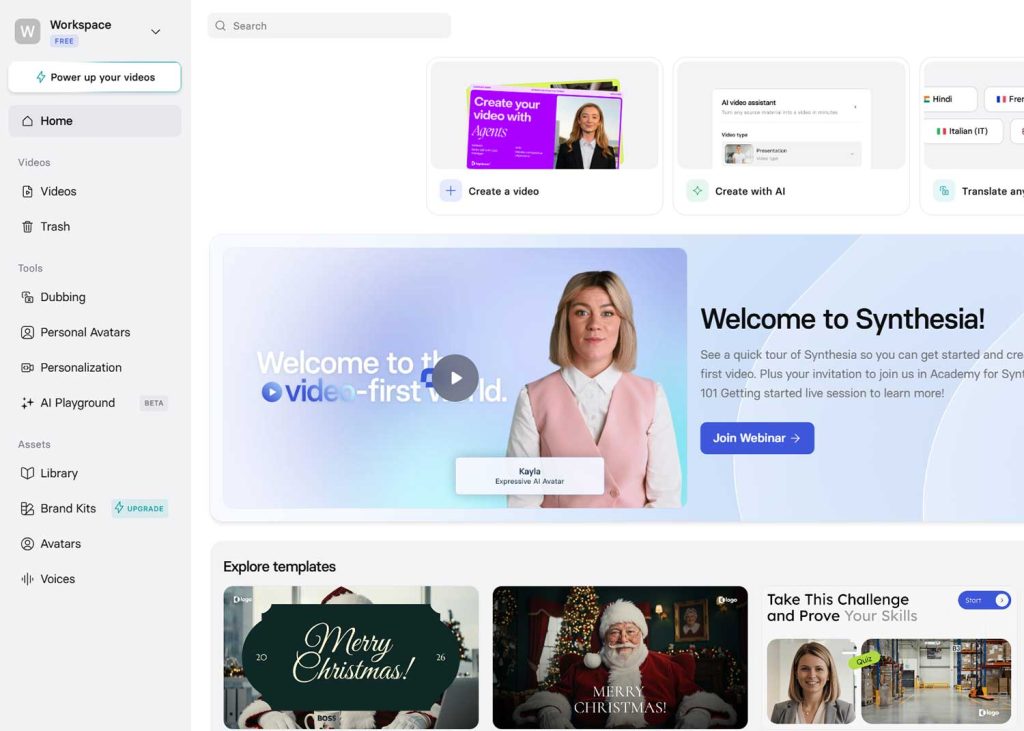Click the FREE plan badge under Workspace
1024x731 pixels.
click(x=64, y=41)
